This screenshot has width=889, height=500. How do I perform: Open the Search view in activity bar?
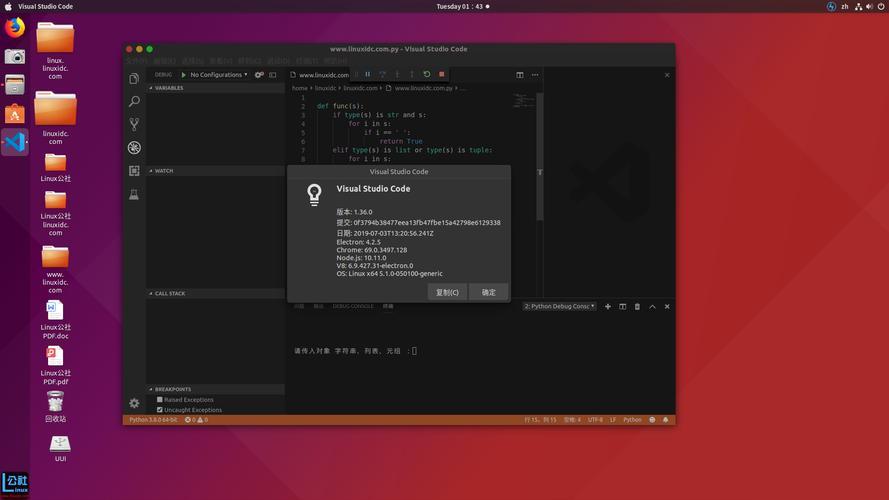tap(134, 101)
